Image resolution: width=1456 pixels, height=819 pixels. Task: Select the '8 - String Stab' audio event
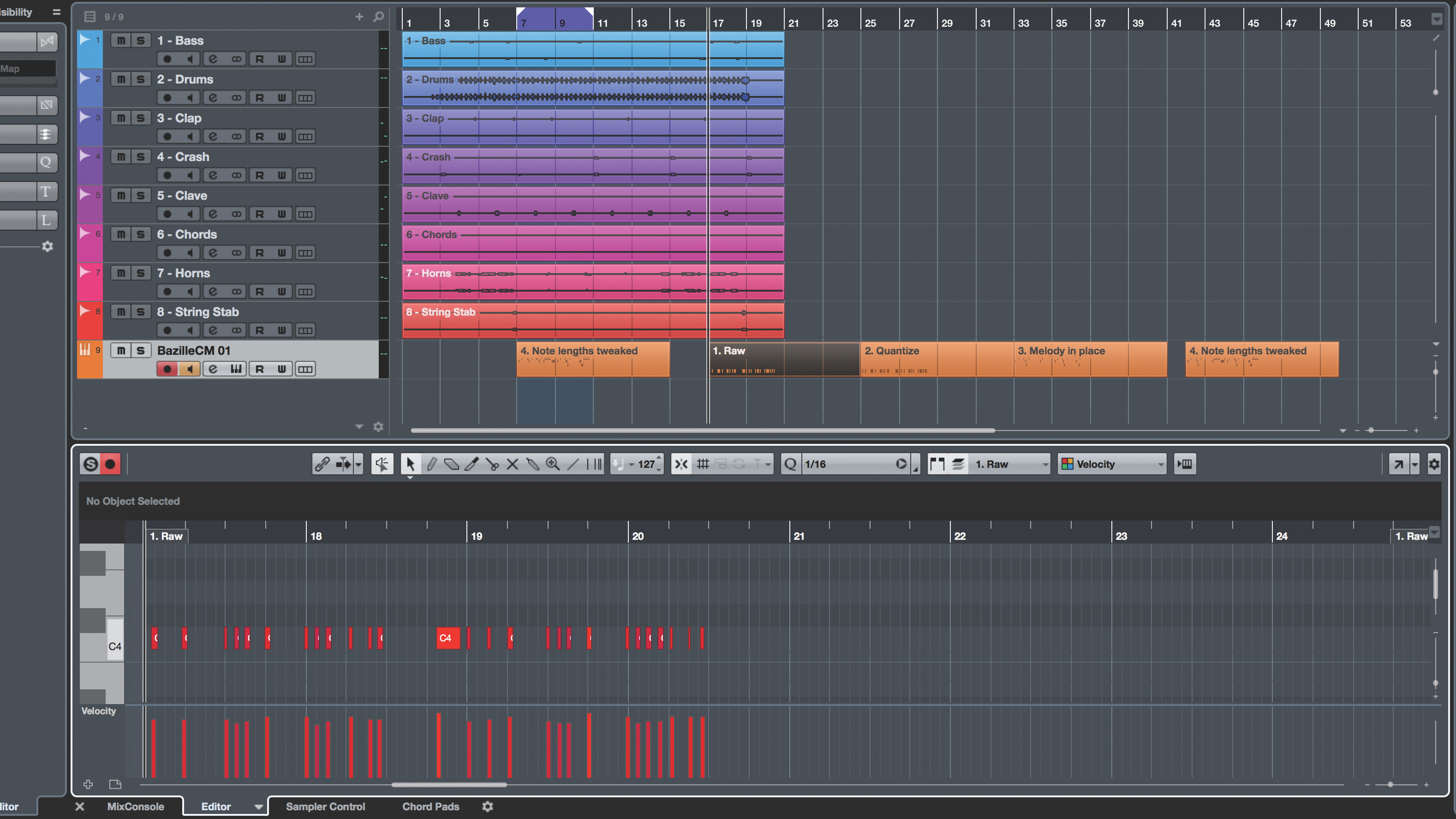pyautogui.click(x=593, y=321)
